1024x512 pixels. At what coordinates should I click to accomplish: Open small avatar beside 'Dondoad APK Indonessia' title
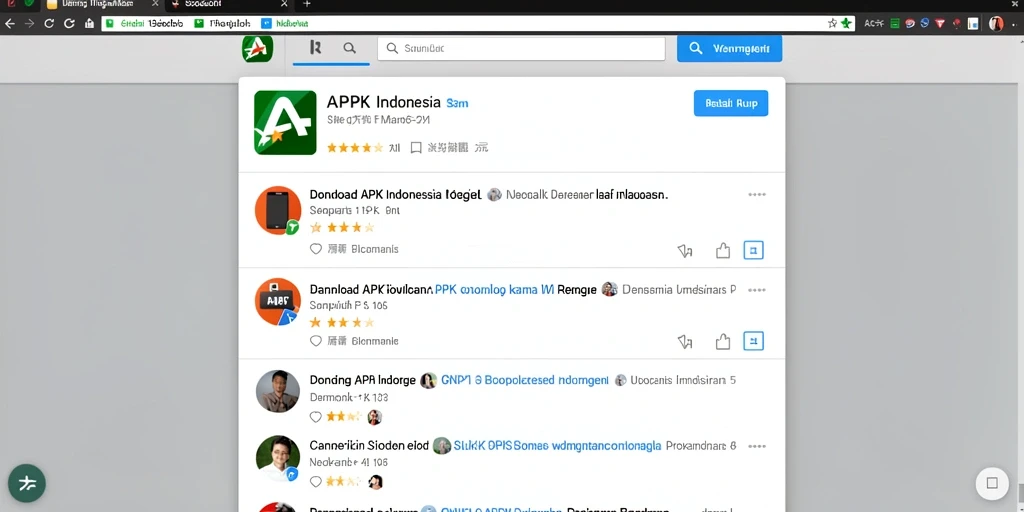(x=495, y=195)
